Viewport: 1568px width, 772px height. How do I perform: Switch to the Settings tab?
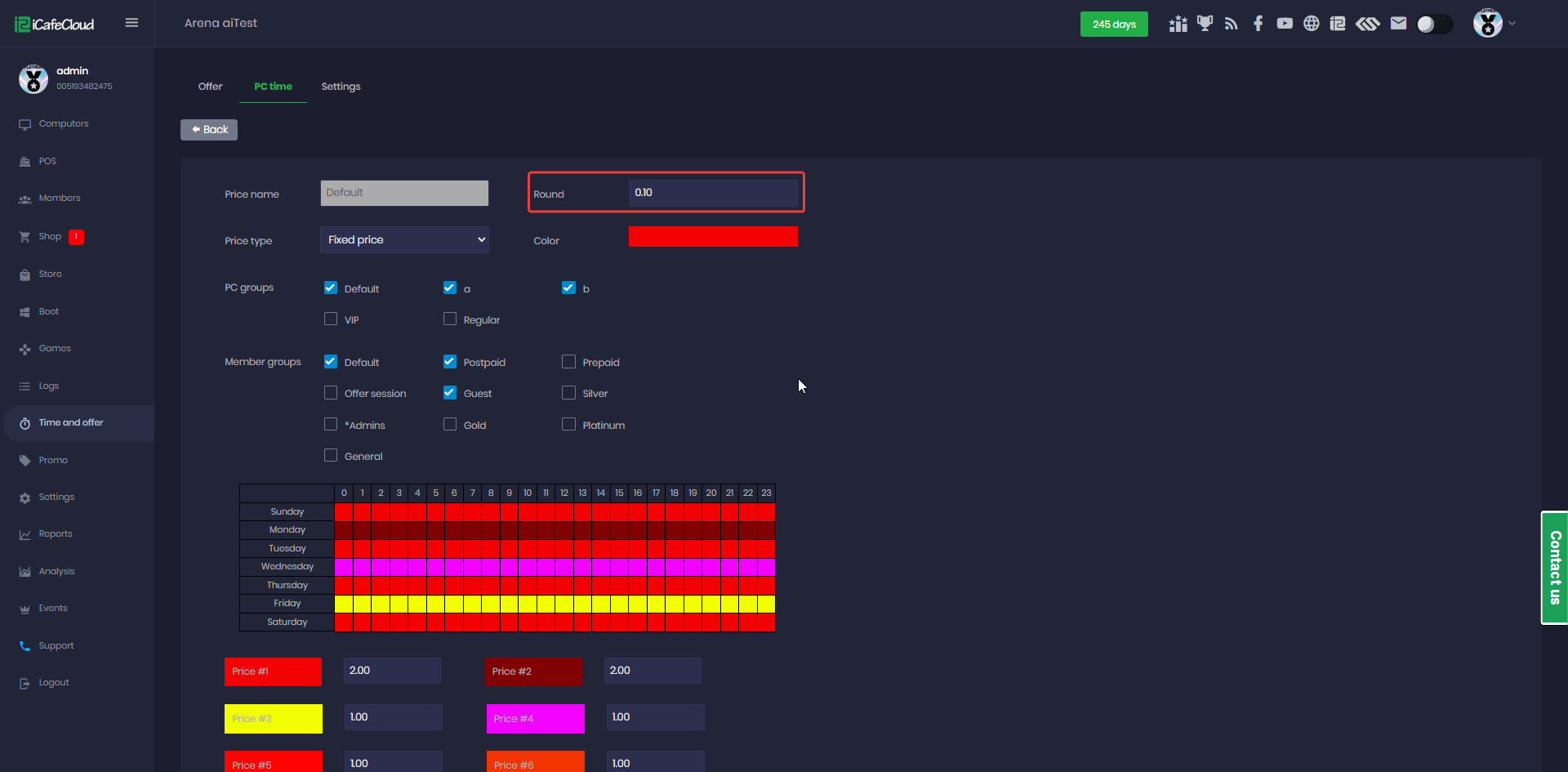tap(341, 86)
